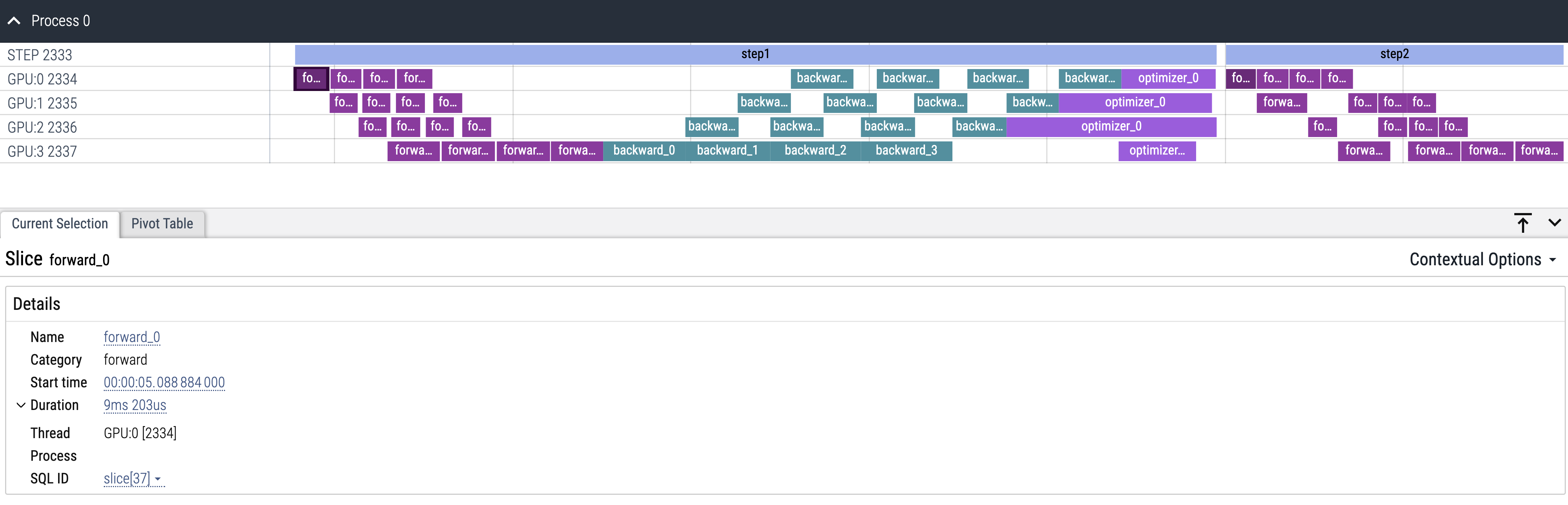This screenshot has height=505, width=1568.
Task: Select the step1 slice in timeline
Action: 755,54
